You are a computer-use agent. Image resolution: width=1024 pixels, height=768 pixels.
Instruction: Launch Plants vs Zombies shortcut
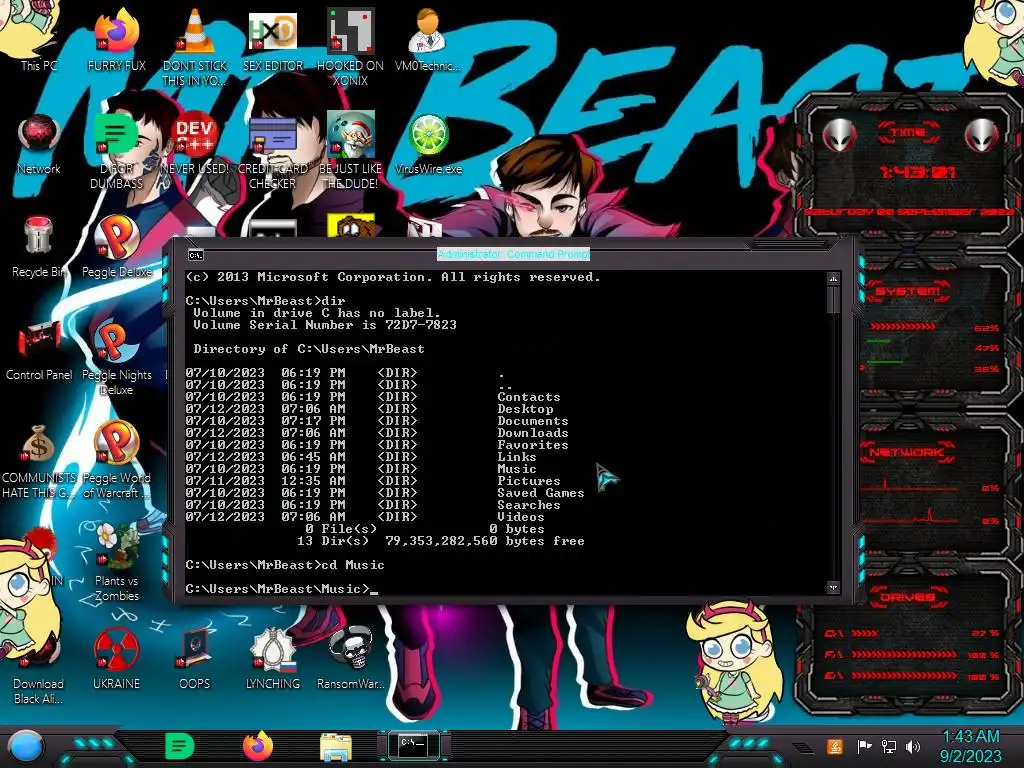(x=116, y=562)
